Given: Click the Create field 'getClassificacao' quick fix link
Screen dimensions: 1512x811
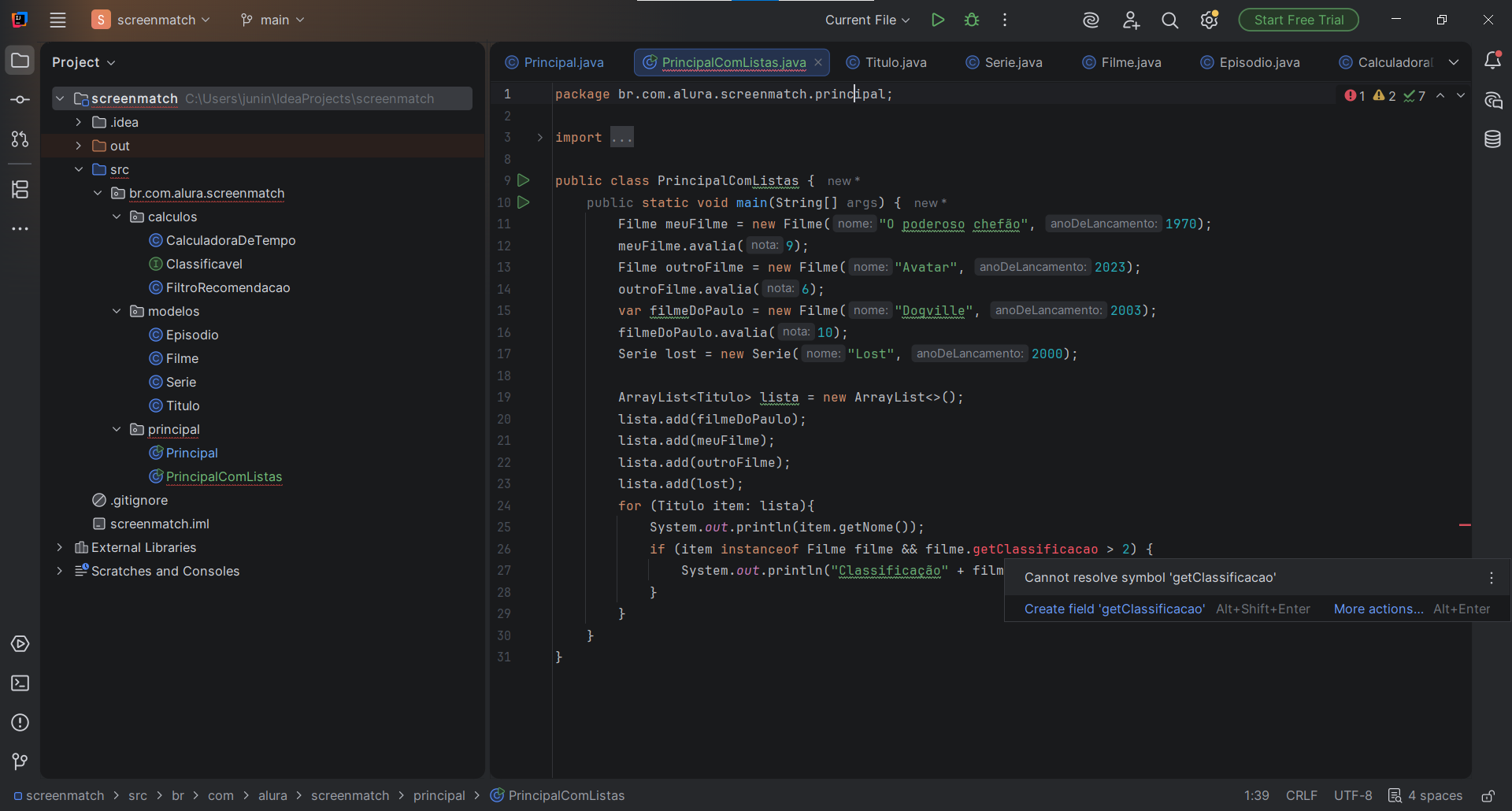Looking at the screenshot, I should click(1114, 609).
